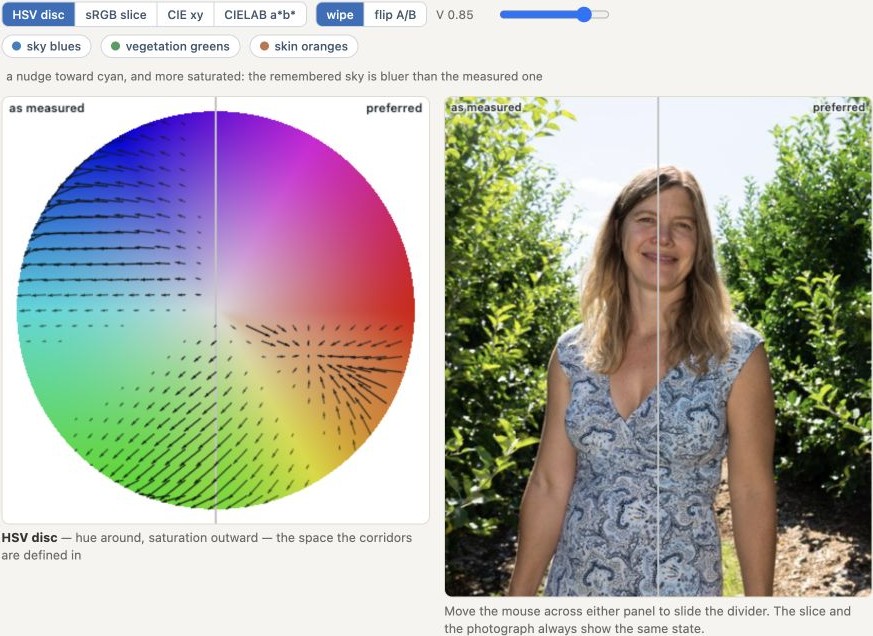The image size is (873, 636).
Task: Click the 'preferred' label on disc panel
Action: (x=394, y=108)
